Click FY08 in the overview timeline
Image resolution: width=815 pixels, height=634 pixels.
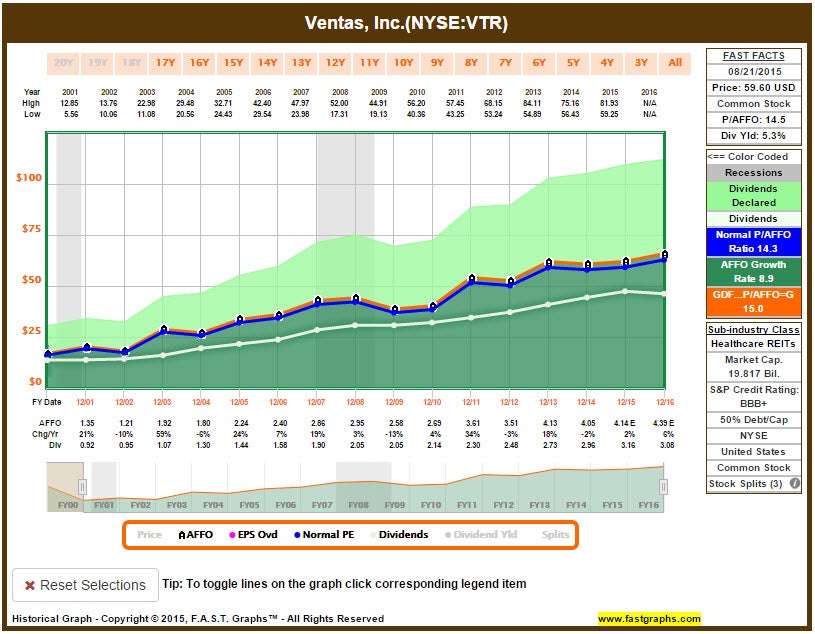(x=359, y=505)
